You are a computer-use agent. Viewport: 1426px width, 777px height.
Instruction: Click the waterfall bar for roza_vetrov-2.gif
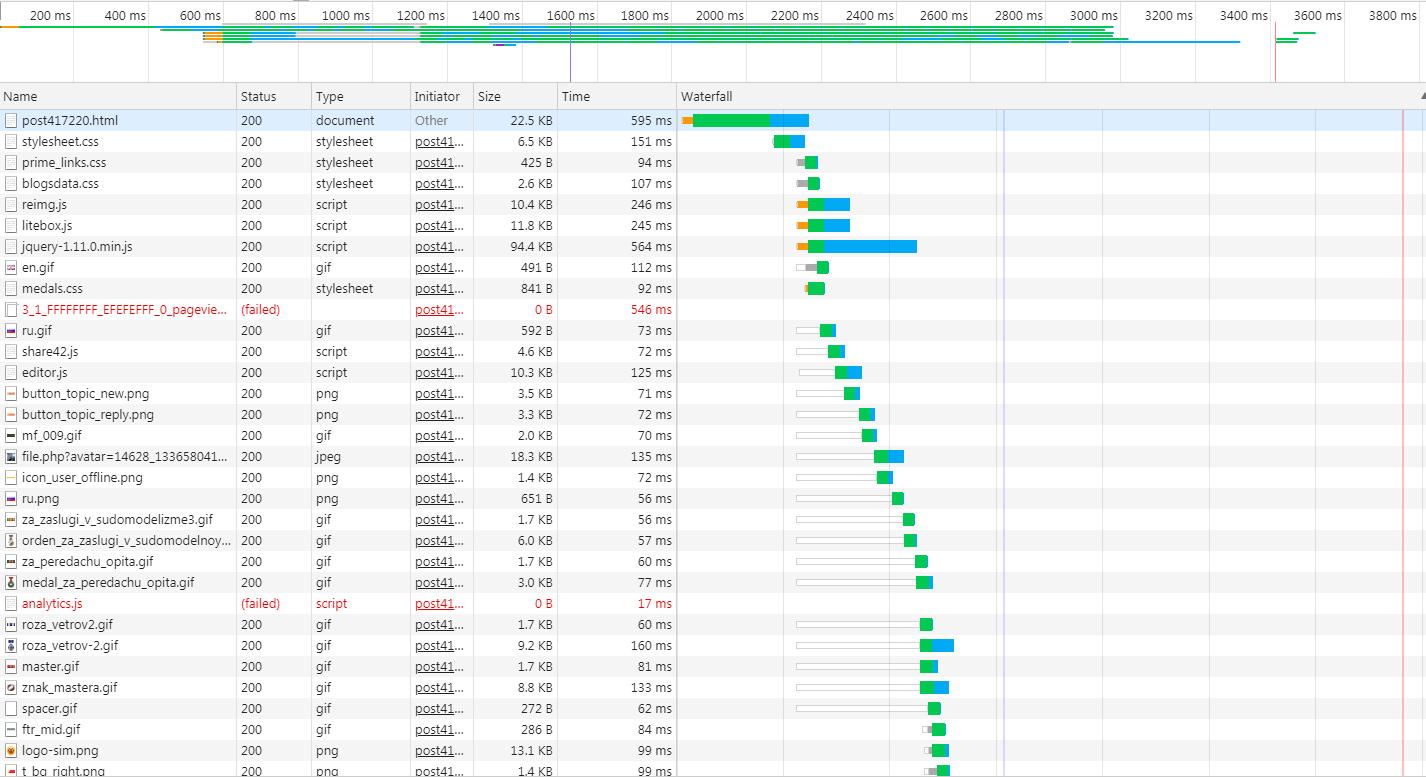(936, 645)
